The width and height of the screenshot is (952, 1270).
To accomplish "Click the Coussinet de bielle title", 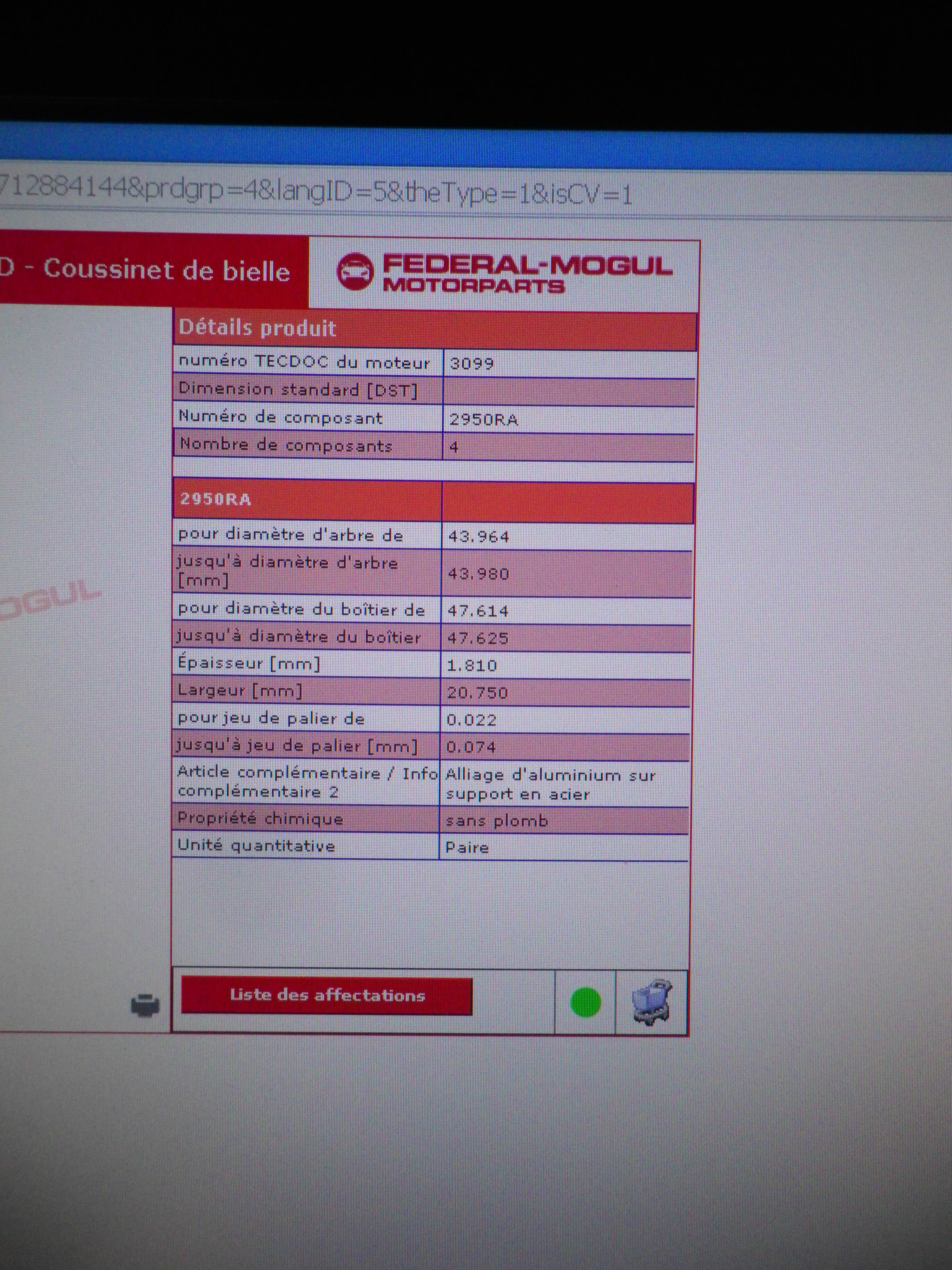I will pos(166,270).
